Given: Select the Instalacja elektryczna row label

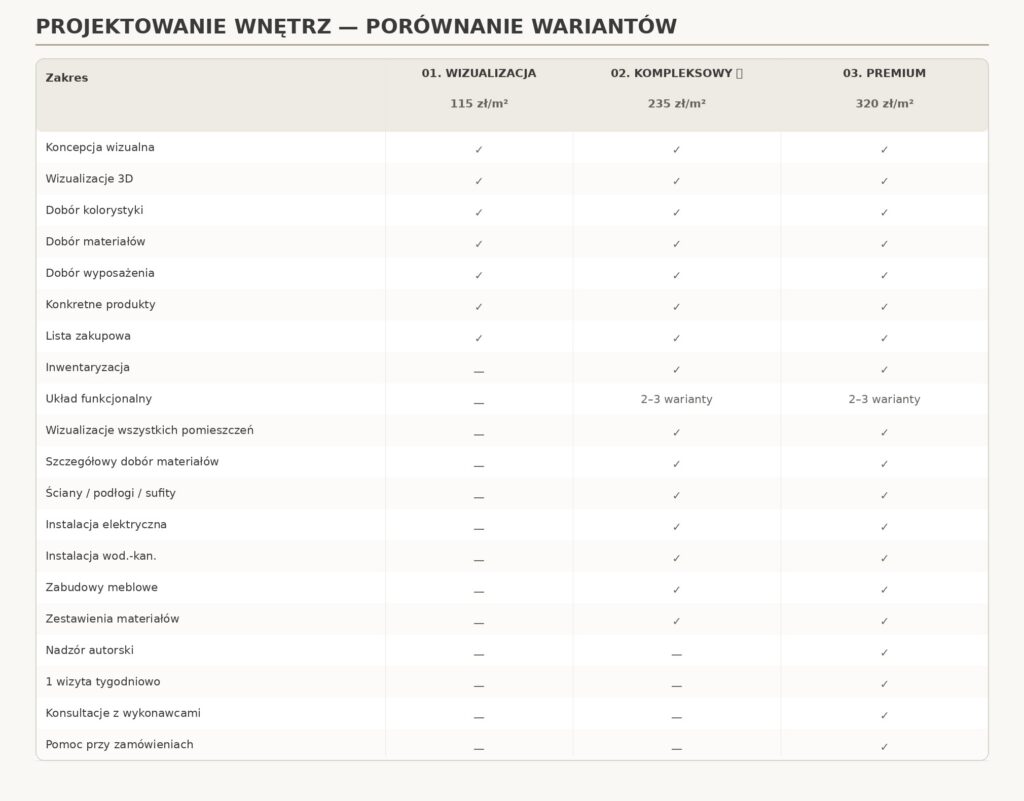Looking at the screenshot, I should click(106, 524).
